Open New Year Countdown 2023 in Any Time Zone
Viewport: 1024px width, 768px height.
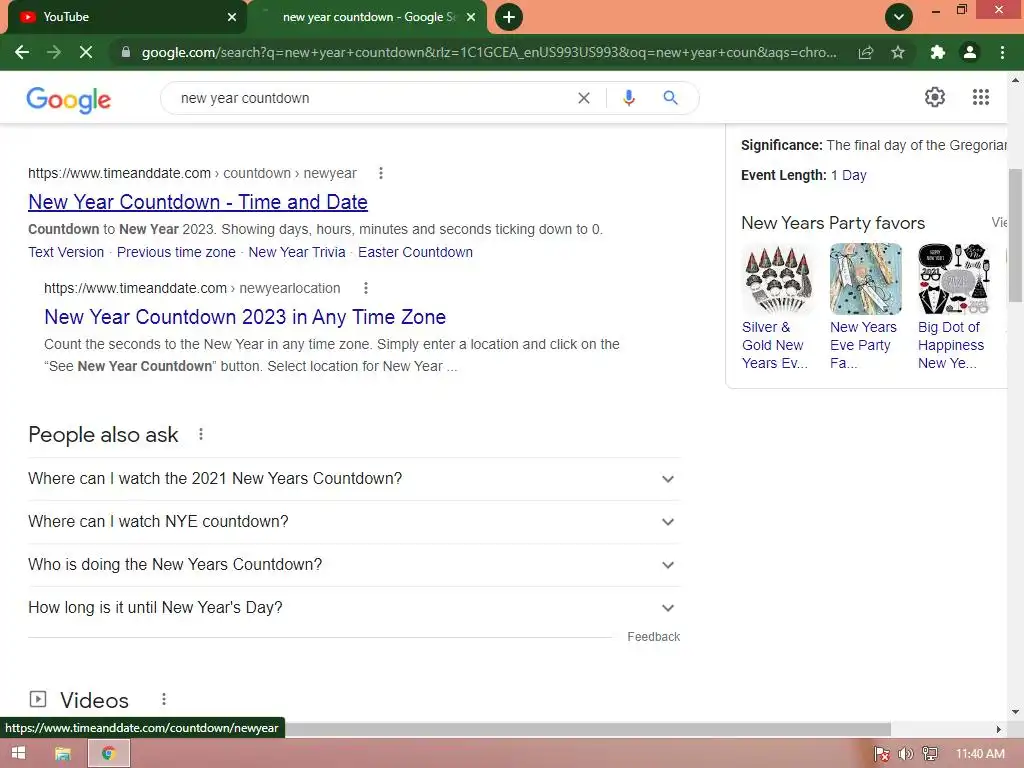click(245, 317)
